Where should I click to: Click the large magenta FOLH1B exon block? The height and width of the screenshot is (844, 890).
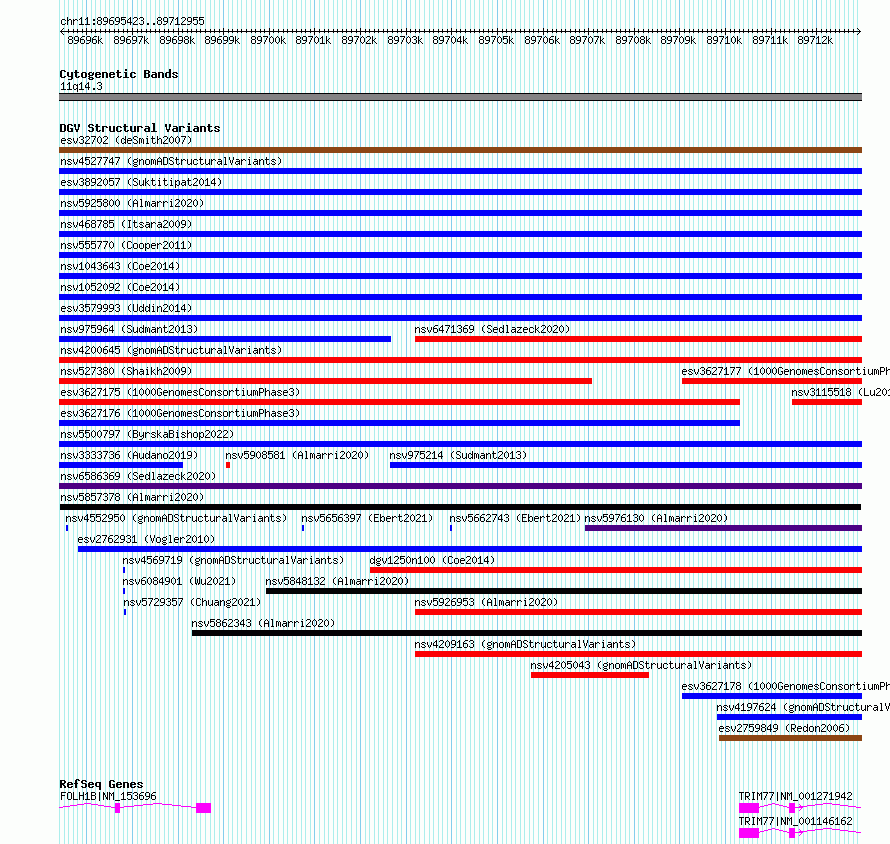point(203,808)
